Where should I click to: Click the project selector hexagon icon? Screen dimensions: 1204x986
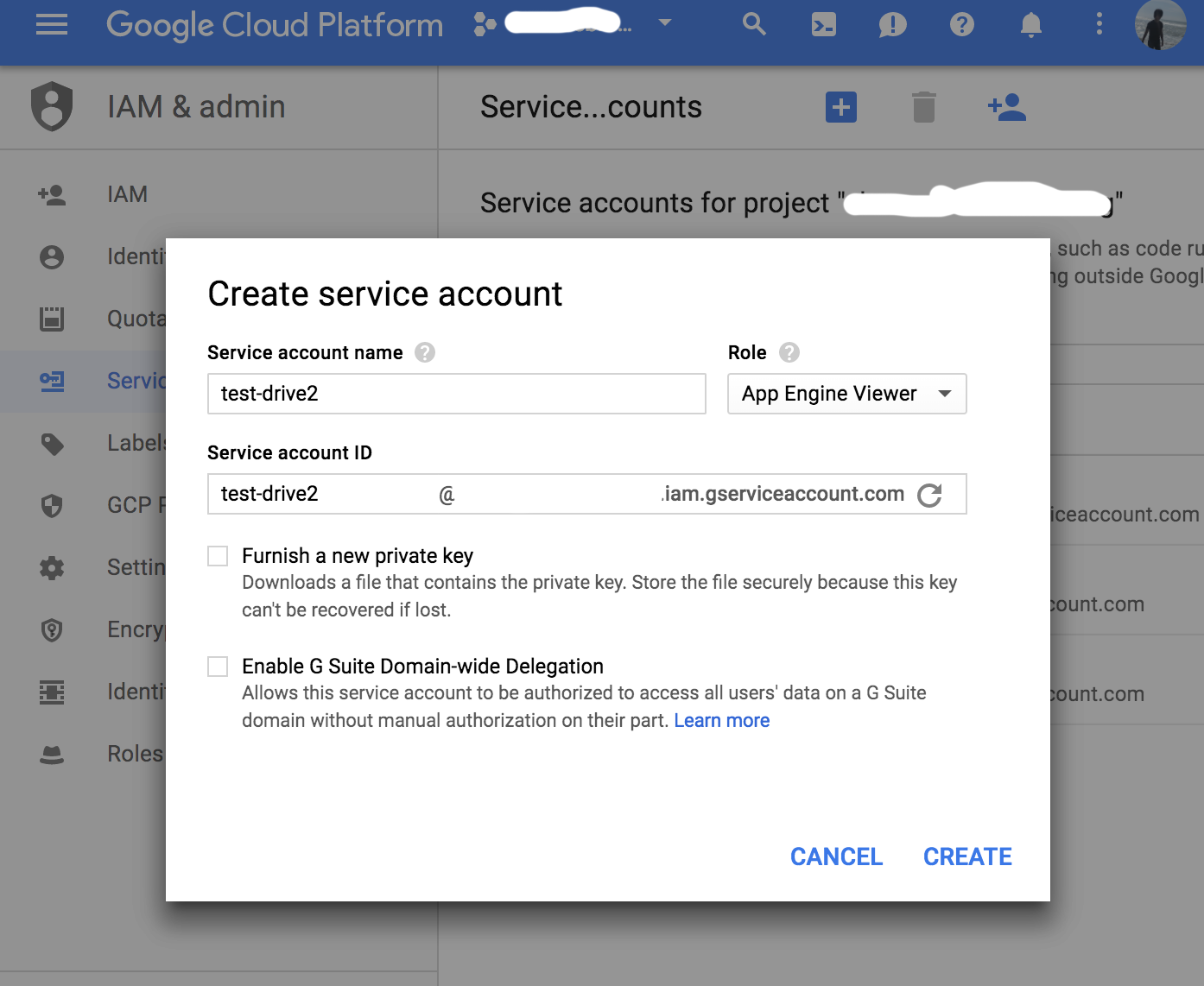(x=485, y=24)
